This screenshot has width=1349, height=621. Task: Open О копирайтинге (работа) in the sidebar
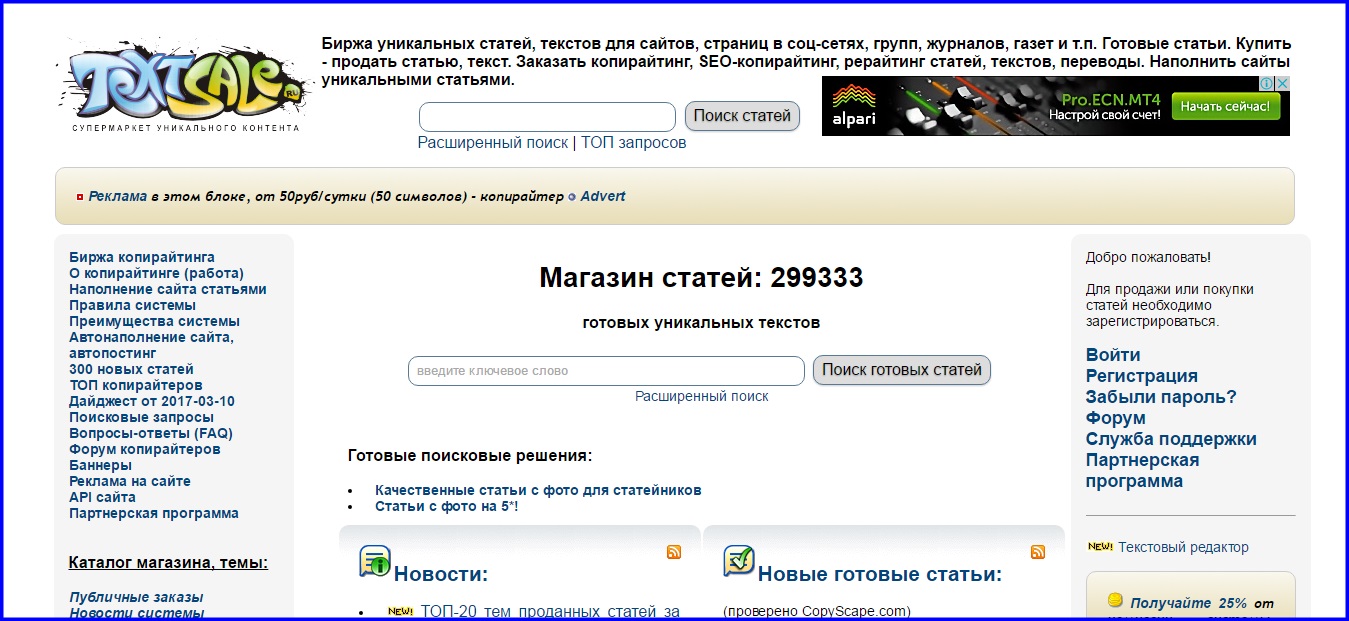157,273
